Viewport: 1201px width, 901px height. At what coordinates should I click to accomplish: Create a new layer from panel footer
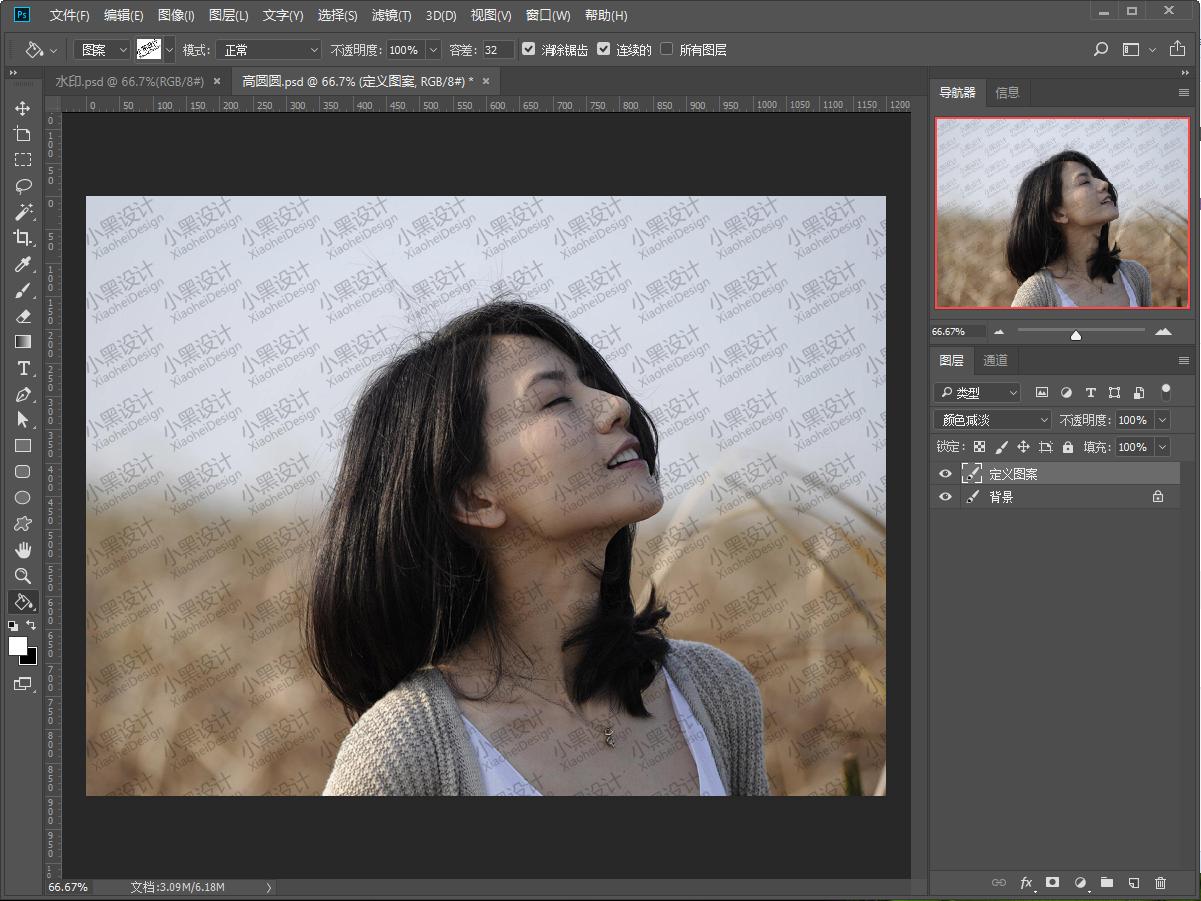pos(1133,883)
